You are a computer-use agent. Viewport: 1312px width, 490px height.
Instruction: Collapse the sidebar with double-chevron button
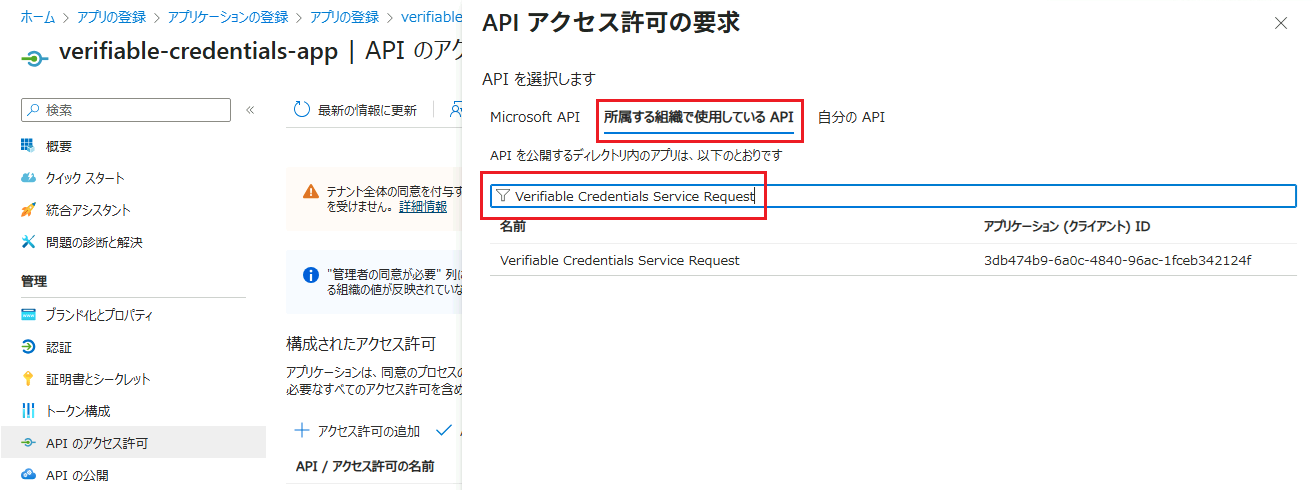[x=250, y=110]
